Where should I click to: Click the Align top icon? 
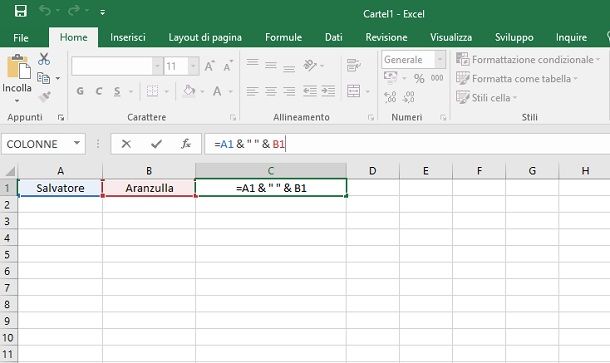pos(252,63)
